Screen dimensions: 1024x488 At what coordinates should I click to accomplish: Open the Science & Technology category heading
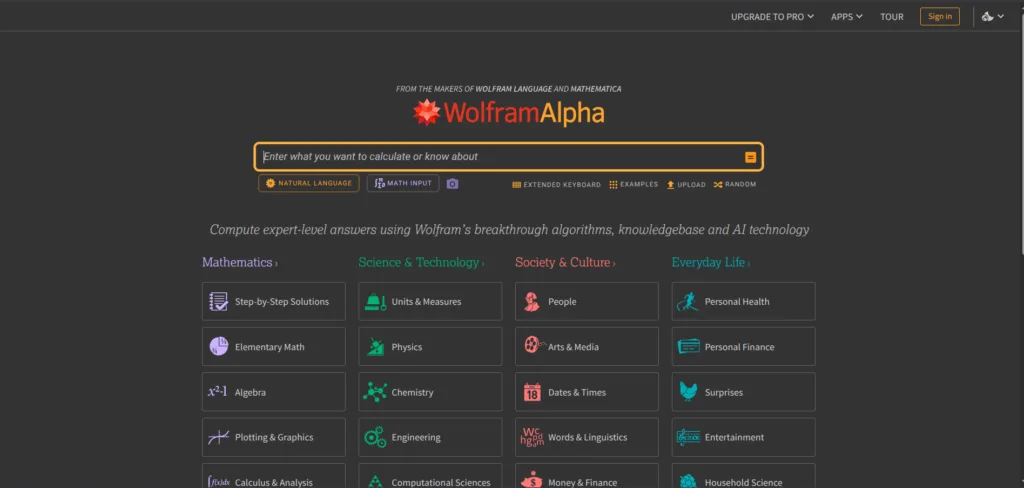(x=421, y=263)
